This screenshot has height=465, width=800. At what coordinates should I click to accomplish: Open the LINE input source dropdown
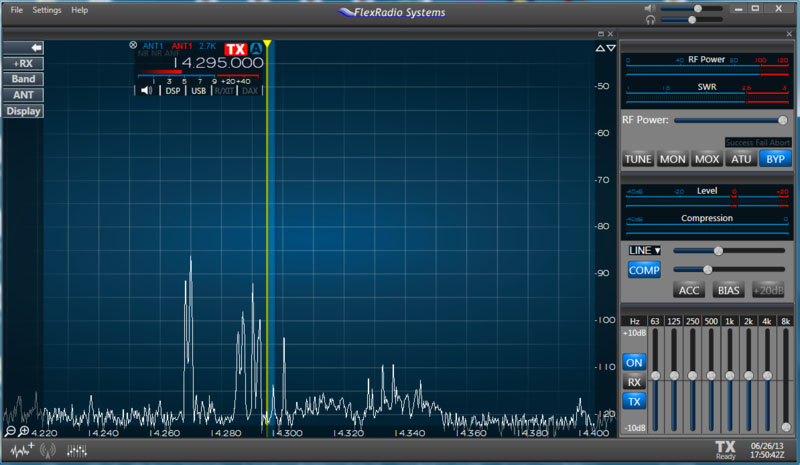click(645, 251)
